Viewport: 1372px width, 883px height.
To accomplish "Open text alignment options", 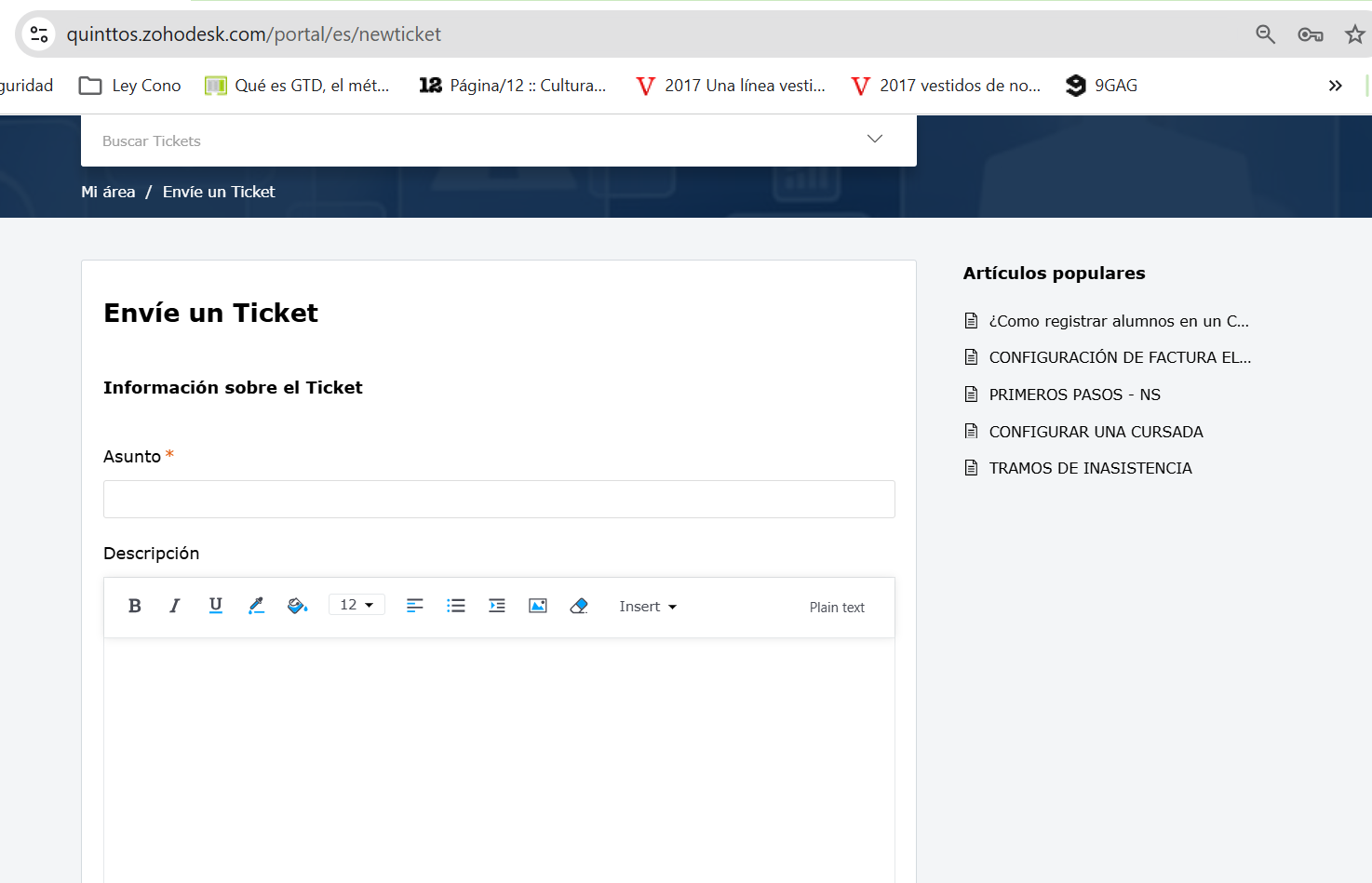I will click(415, 606).
